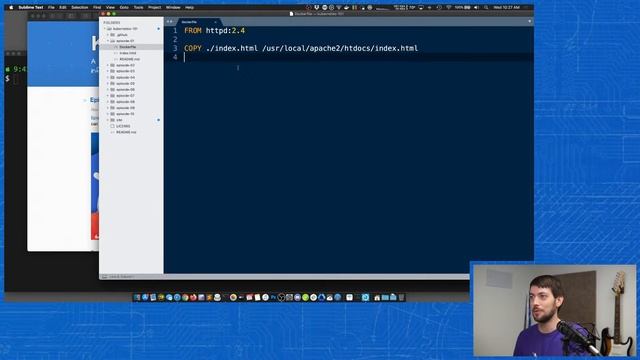Open the File menu in Sublime Text
Screen dimensions: 640x360
(51, 7)
